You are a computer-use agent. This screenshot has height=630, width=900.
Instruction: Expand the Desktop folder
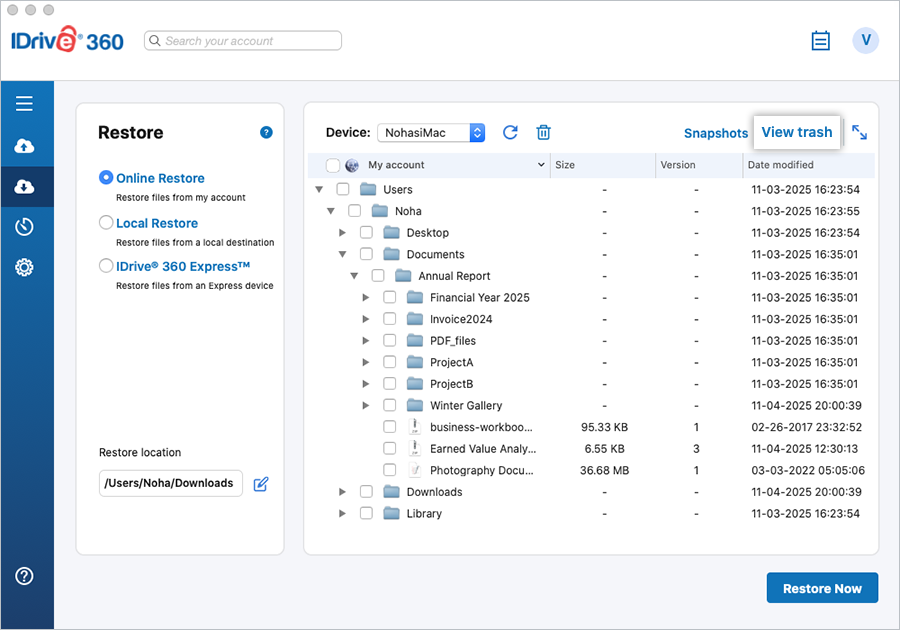[x=343, y=233]
